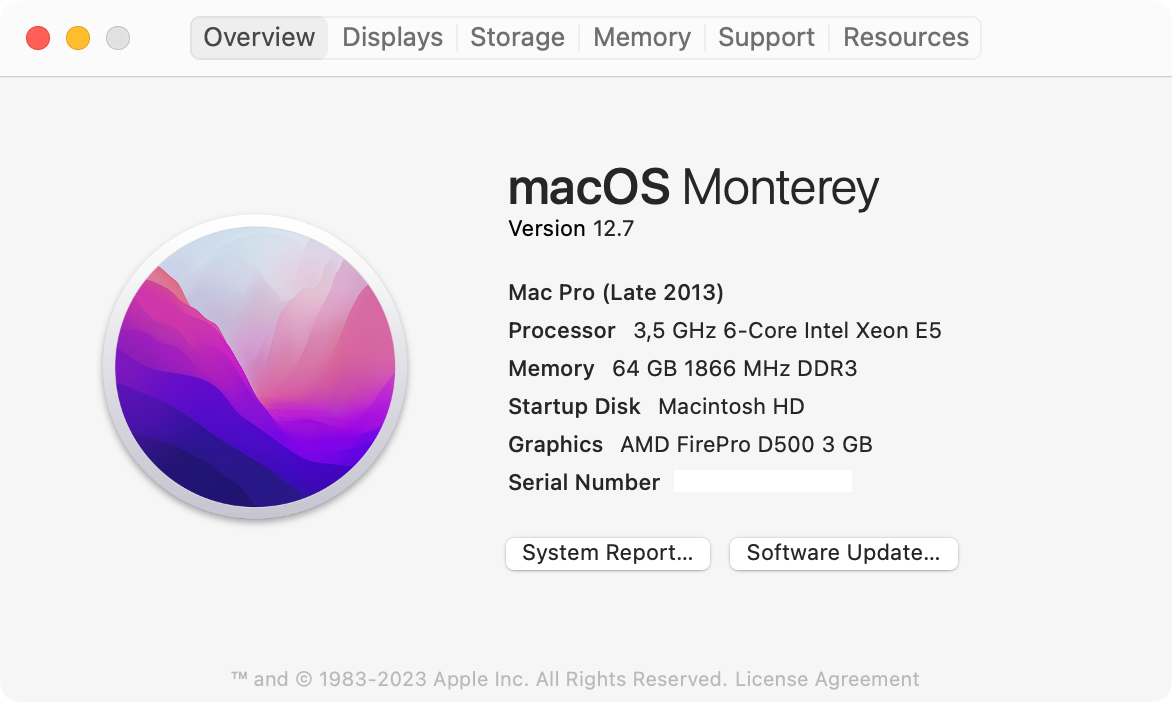Launch Software Update
Image resolution: width=1172 pixels, height=702 pixels.
843,553
